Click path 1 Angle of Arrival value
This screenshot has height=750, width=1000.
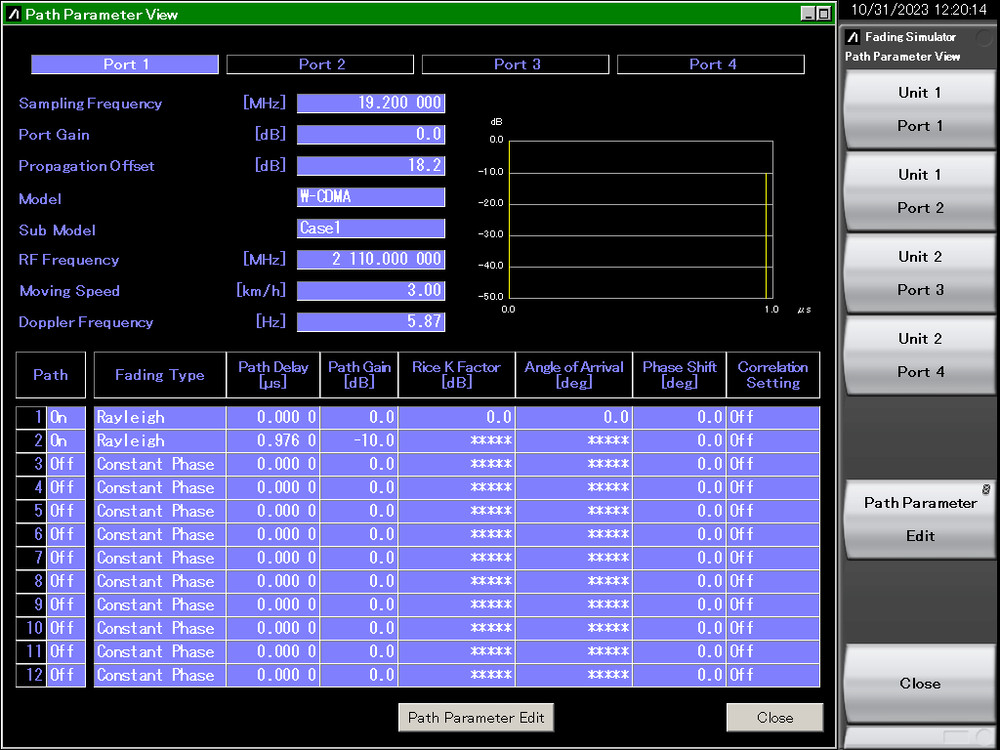point(574,418)
